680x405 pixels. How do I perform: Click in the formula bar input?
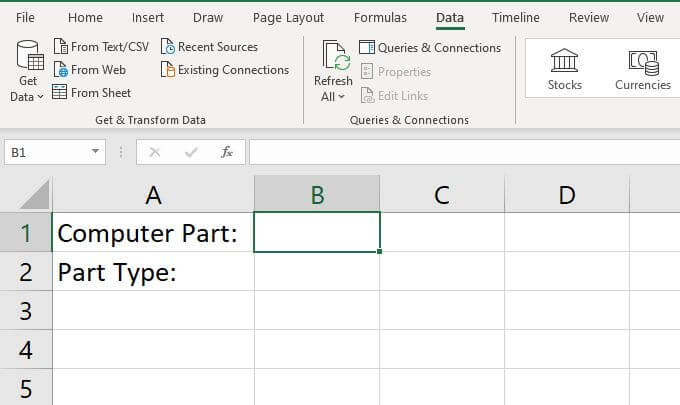460,152
